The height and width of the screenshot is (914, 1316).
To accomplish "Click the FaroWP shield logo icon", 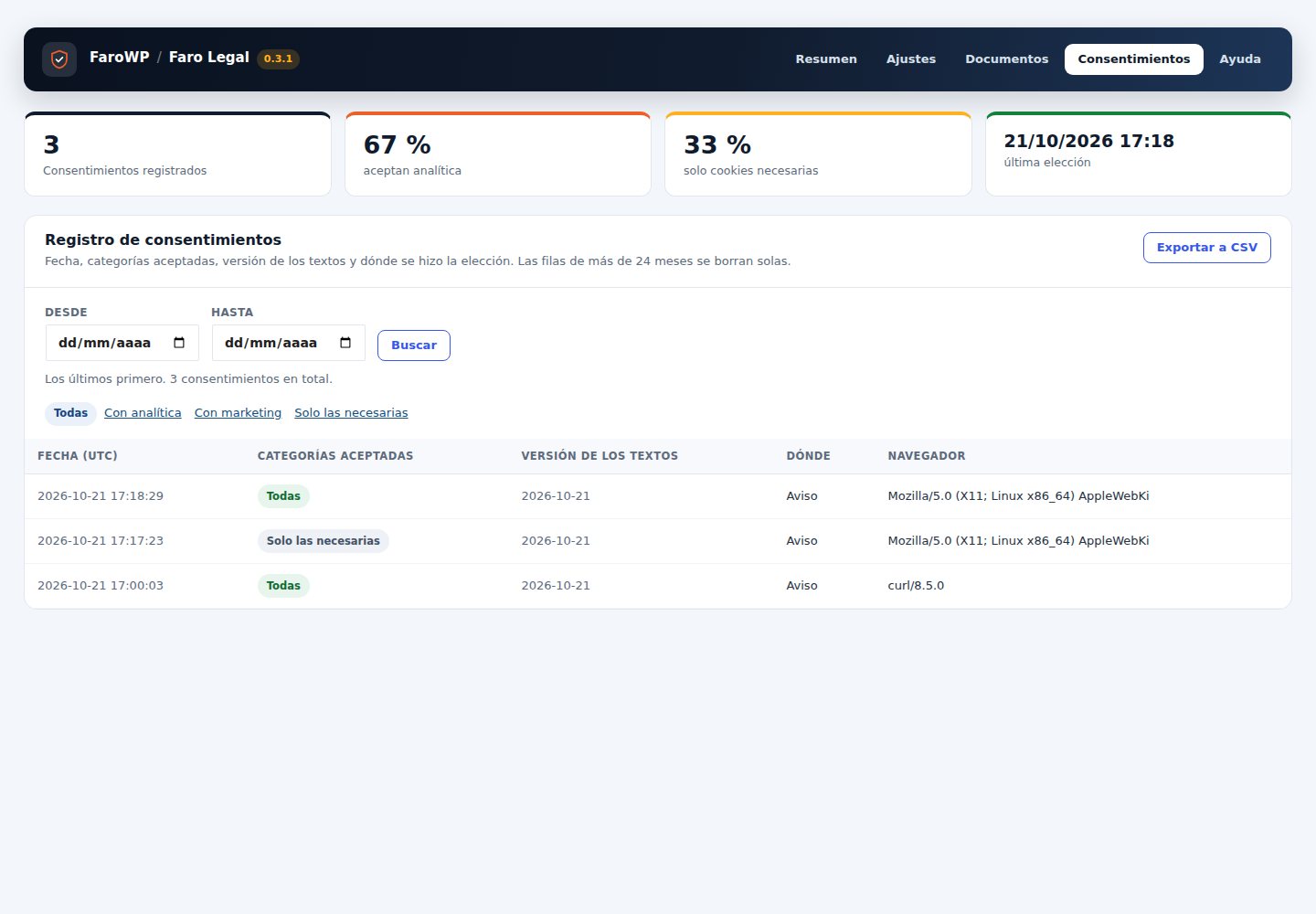I will 59,59.
